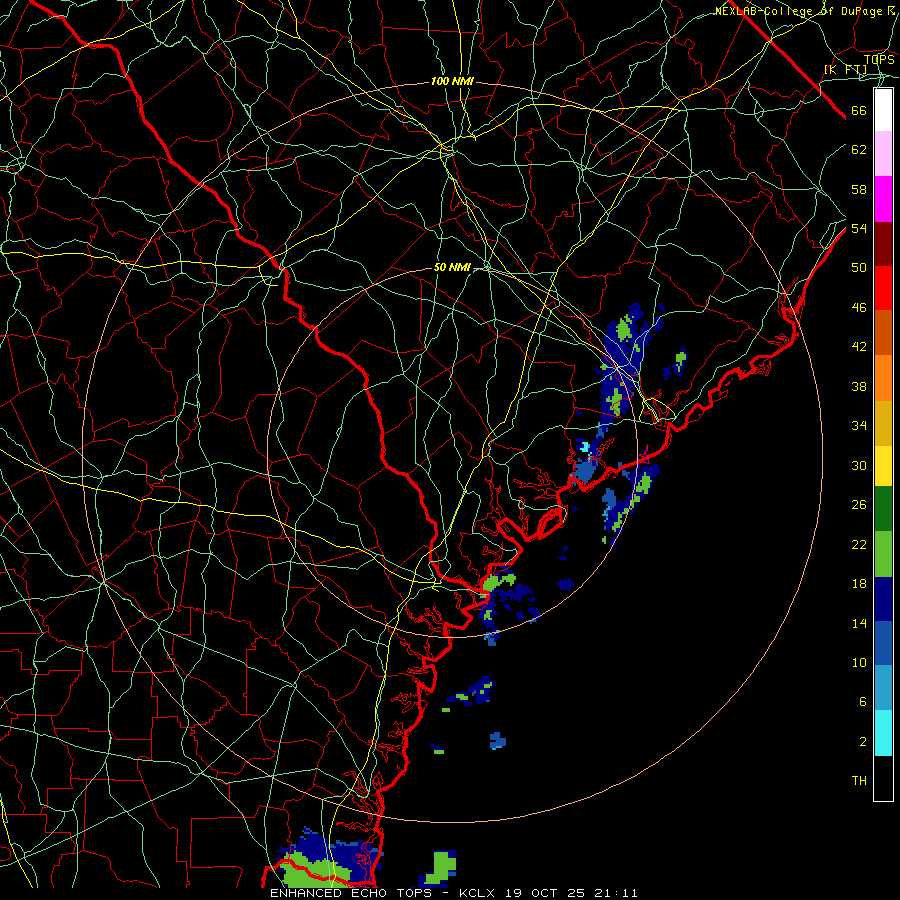The width and height of the screenshot is (900, 900).
Task: Click the legend value '10'
Action: [859, 662]
